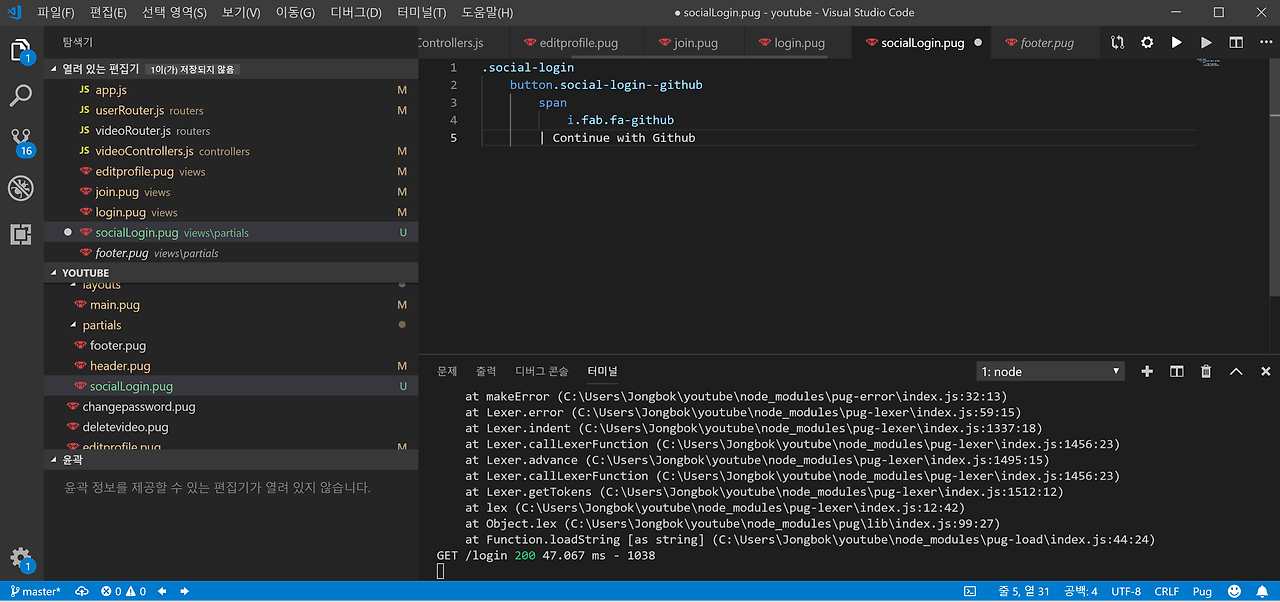1280x602 pixels.
Task: Click the master* git branch in status bar
Action: tap(35, 592)
